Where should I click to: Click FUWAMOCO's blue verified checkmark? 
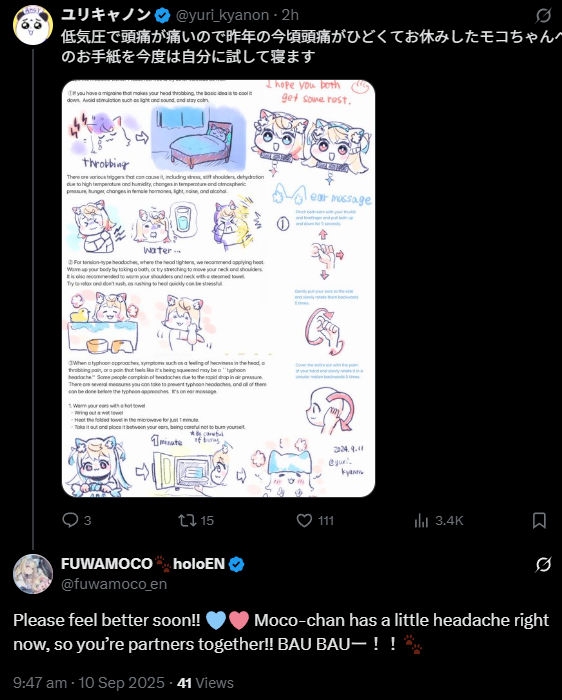[x=237, y=565]
